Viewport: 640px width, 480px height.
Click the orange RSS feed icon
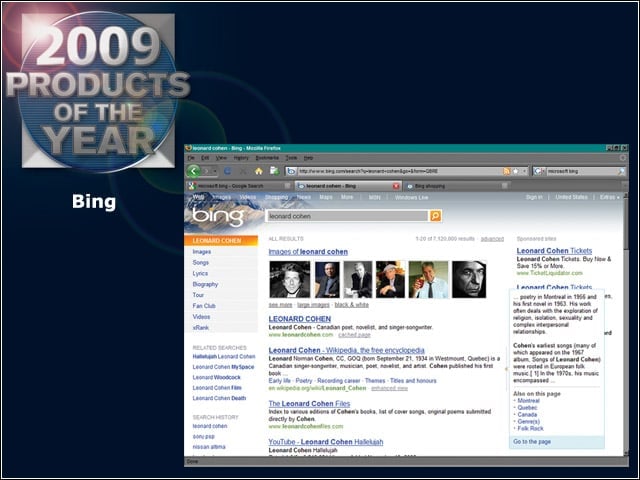coord(507,171)
